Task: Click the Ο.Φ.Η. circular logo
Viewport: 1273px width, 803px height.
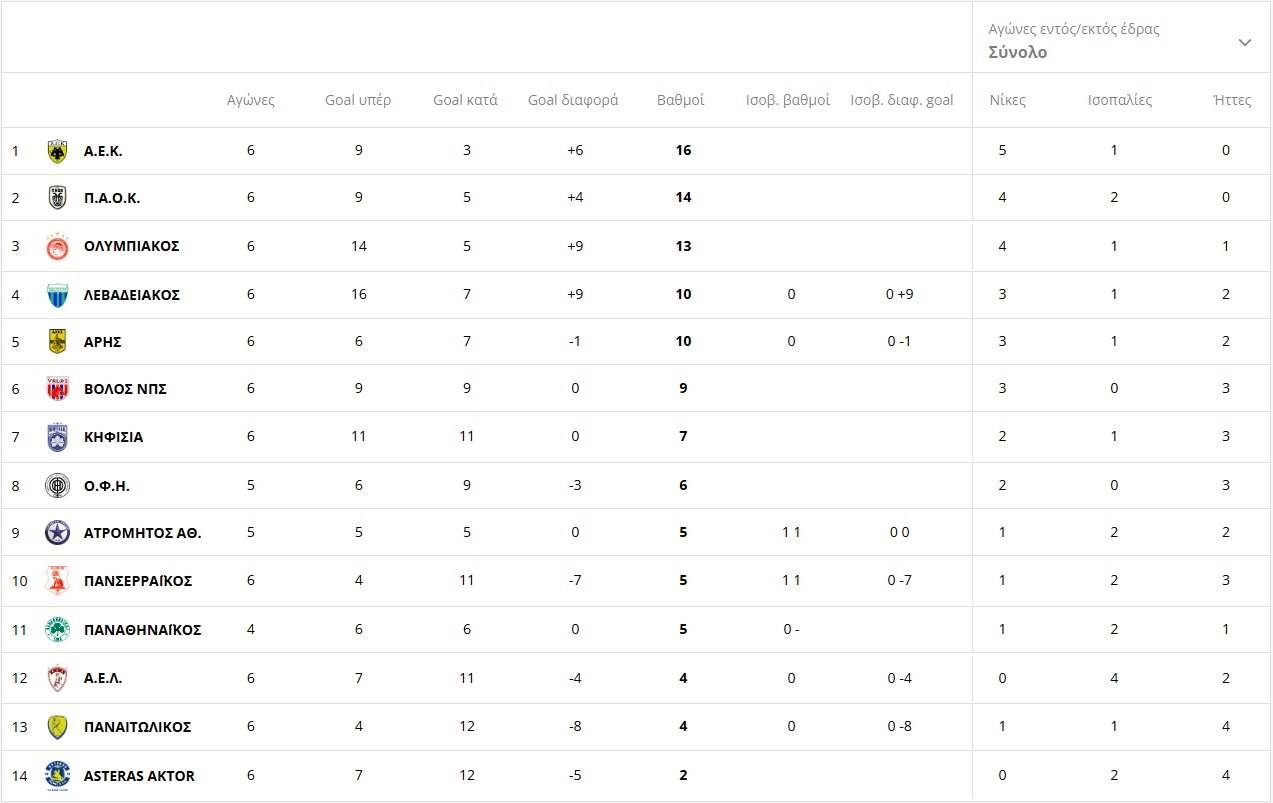Action: coord(58,486)
